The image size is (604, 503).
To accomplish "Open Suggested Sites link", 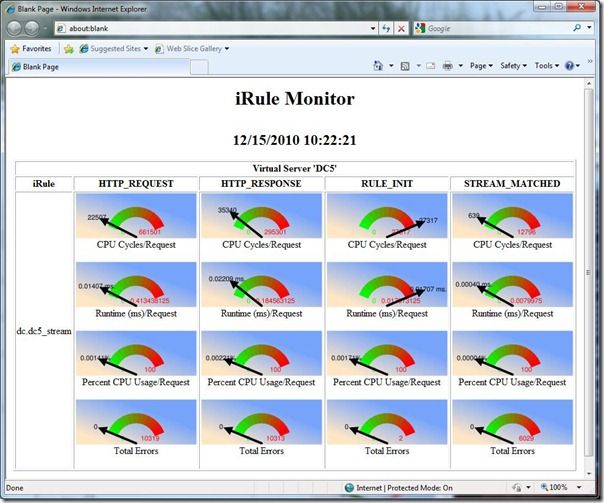I will [111, 49].
